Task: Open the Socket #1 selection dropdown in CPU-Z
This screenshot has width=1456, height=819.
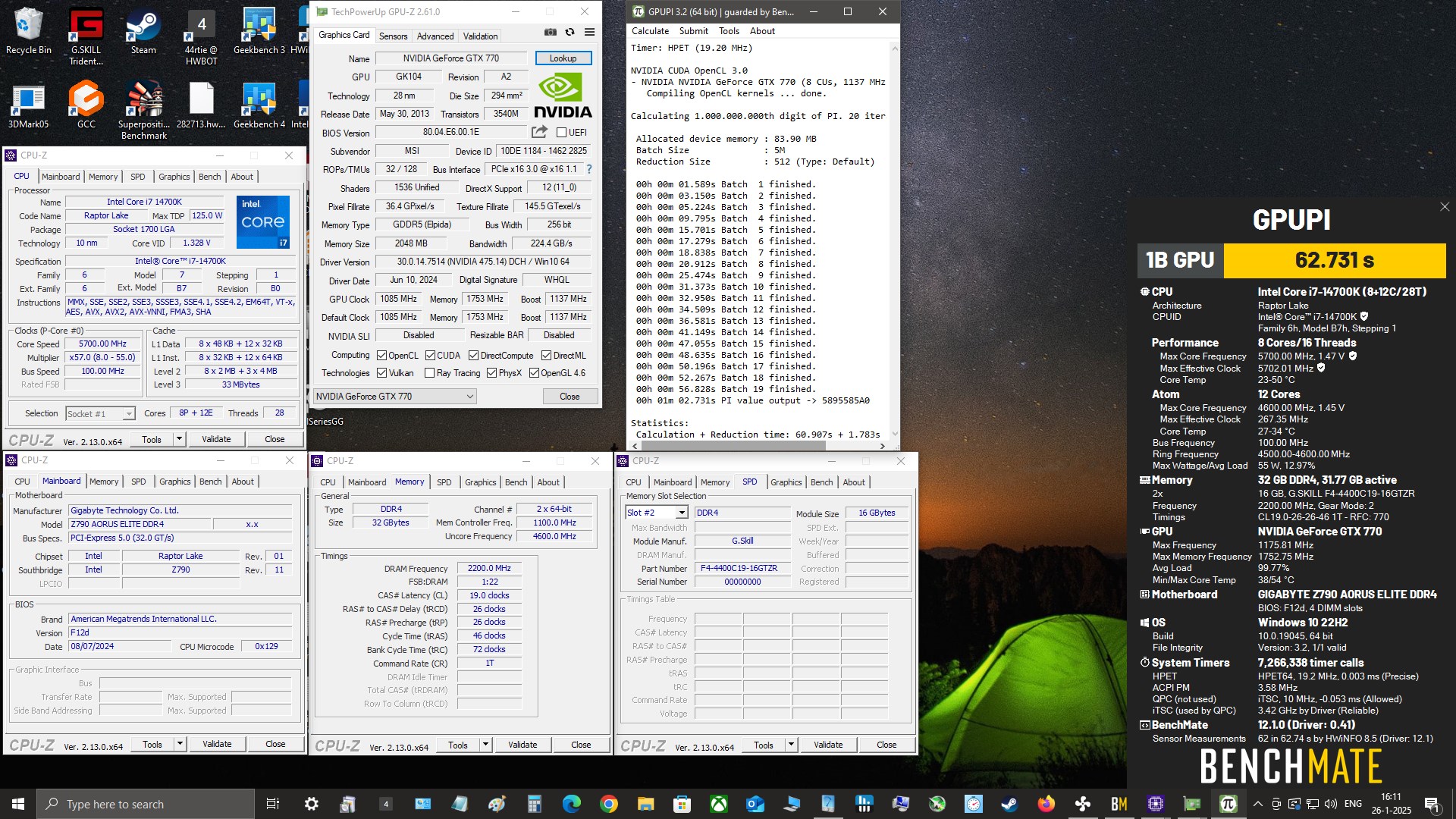Action: [x=100, y=413]
